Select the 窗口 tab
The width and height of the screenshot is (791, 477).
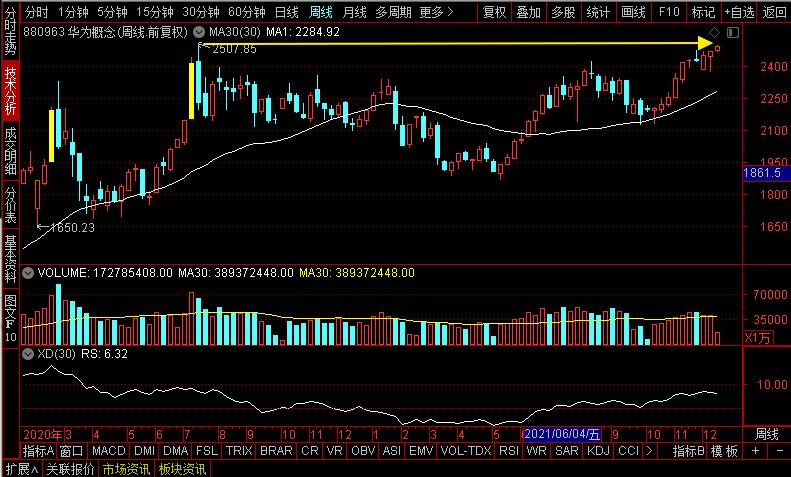pos(71,451)
